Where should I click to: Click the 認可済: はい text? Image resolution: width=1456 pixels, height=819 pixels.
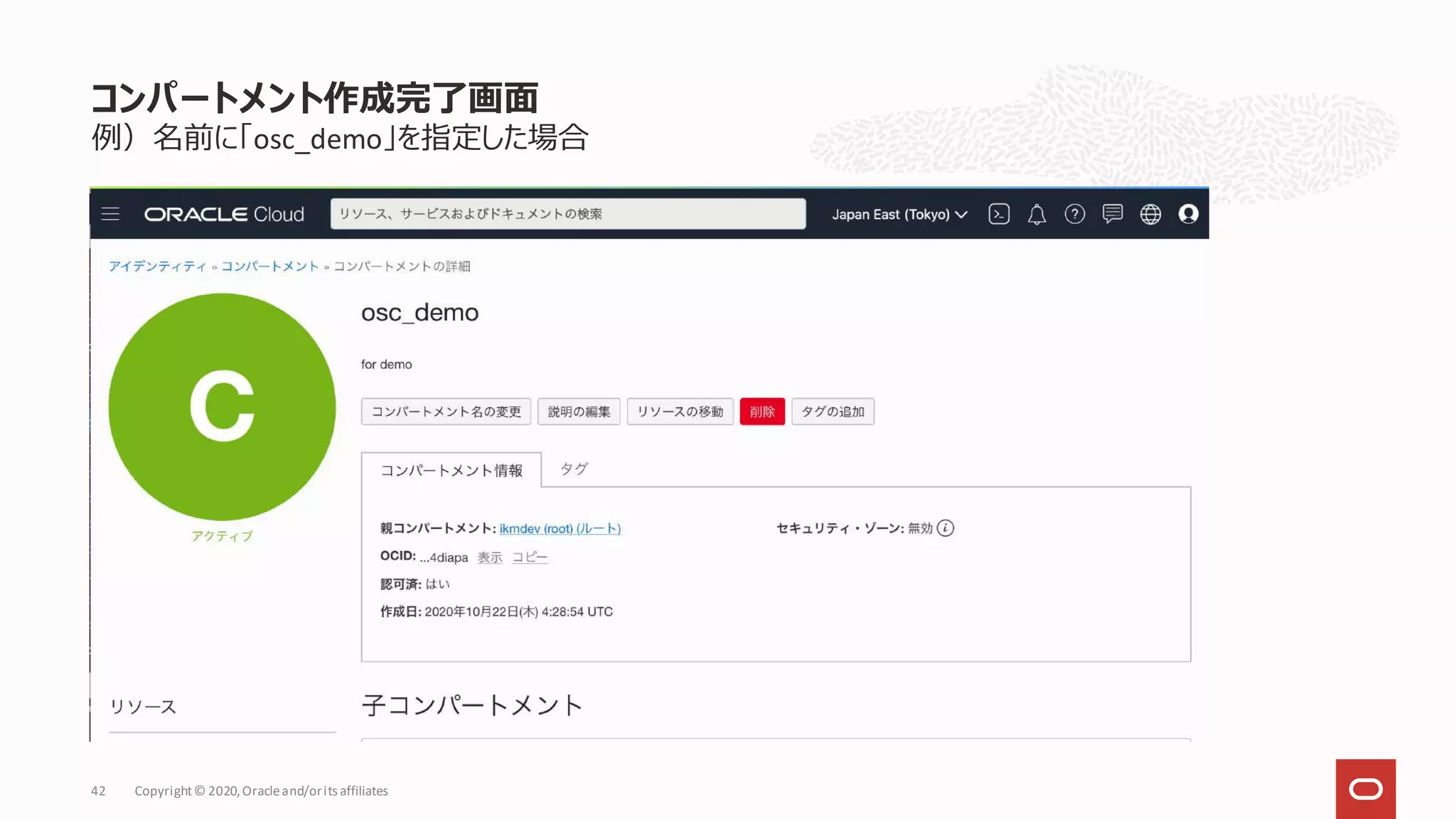tap(415, 584)
